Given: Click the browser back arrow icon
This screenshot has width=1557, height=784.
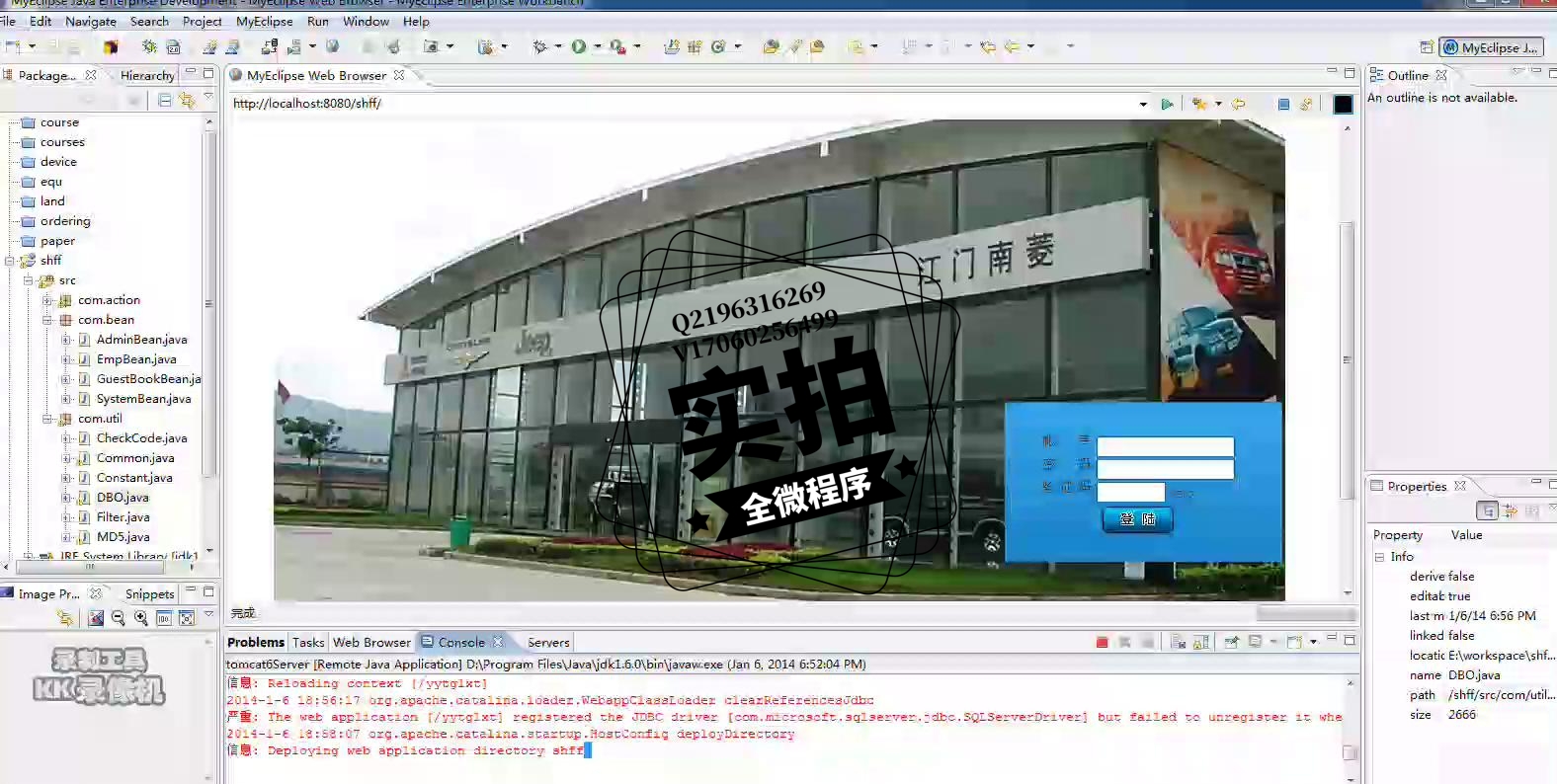Looking at the screenshot, I should point(1238,104).
